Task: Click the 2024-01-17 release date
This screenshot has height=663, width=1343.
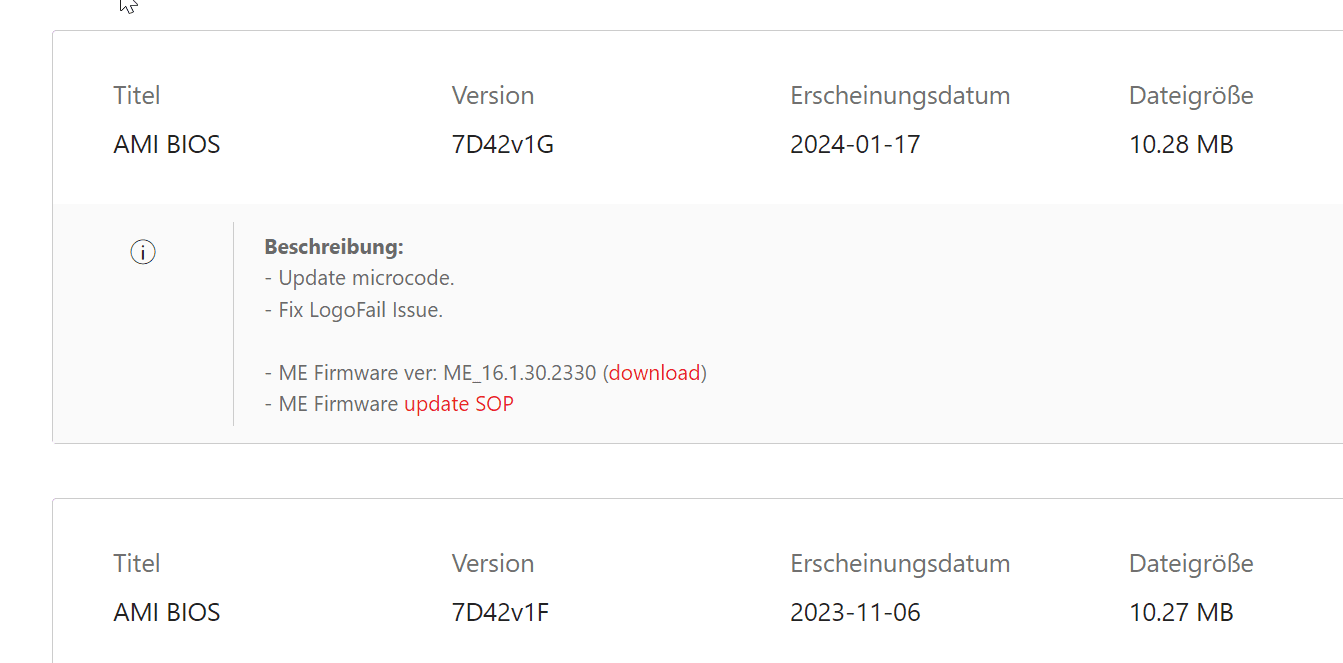Action: click(855, 145)
